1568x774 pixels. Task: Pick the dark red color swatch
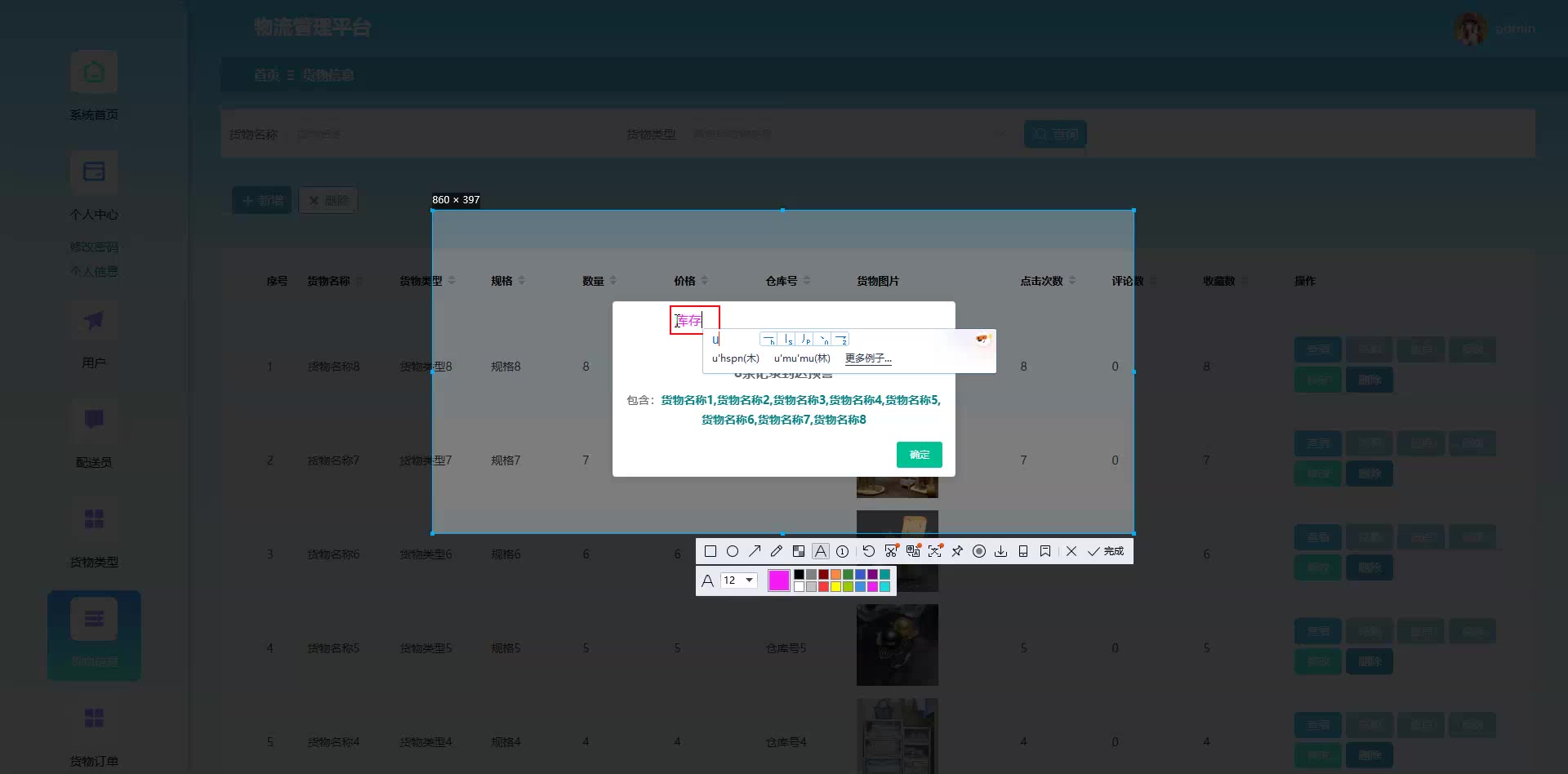point(823,575)
